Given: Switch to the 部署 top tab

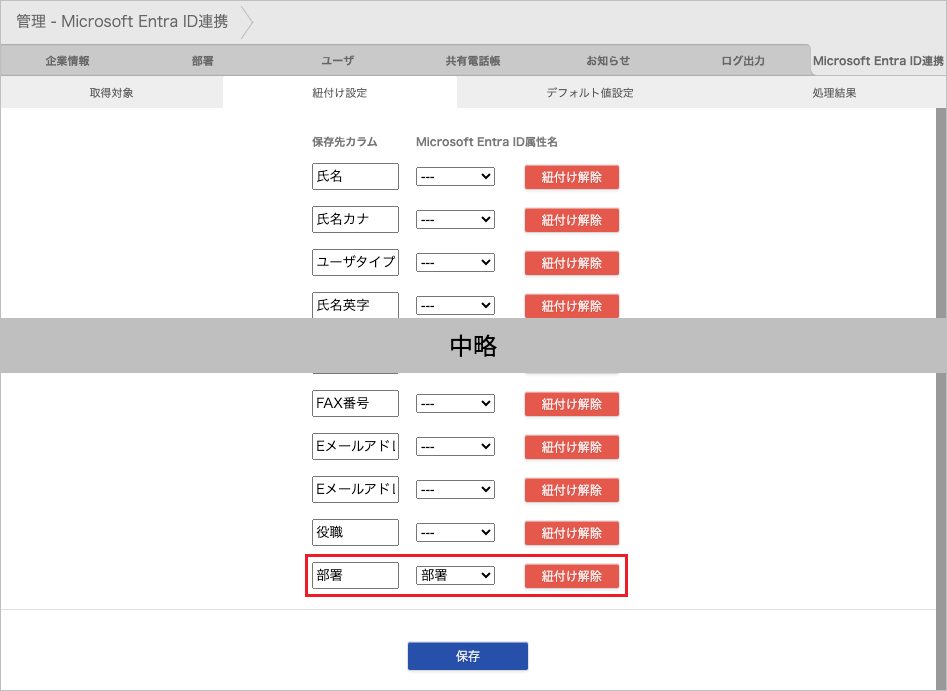Looking at the screenshot, I should click(x=202, y=60).
